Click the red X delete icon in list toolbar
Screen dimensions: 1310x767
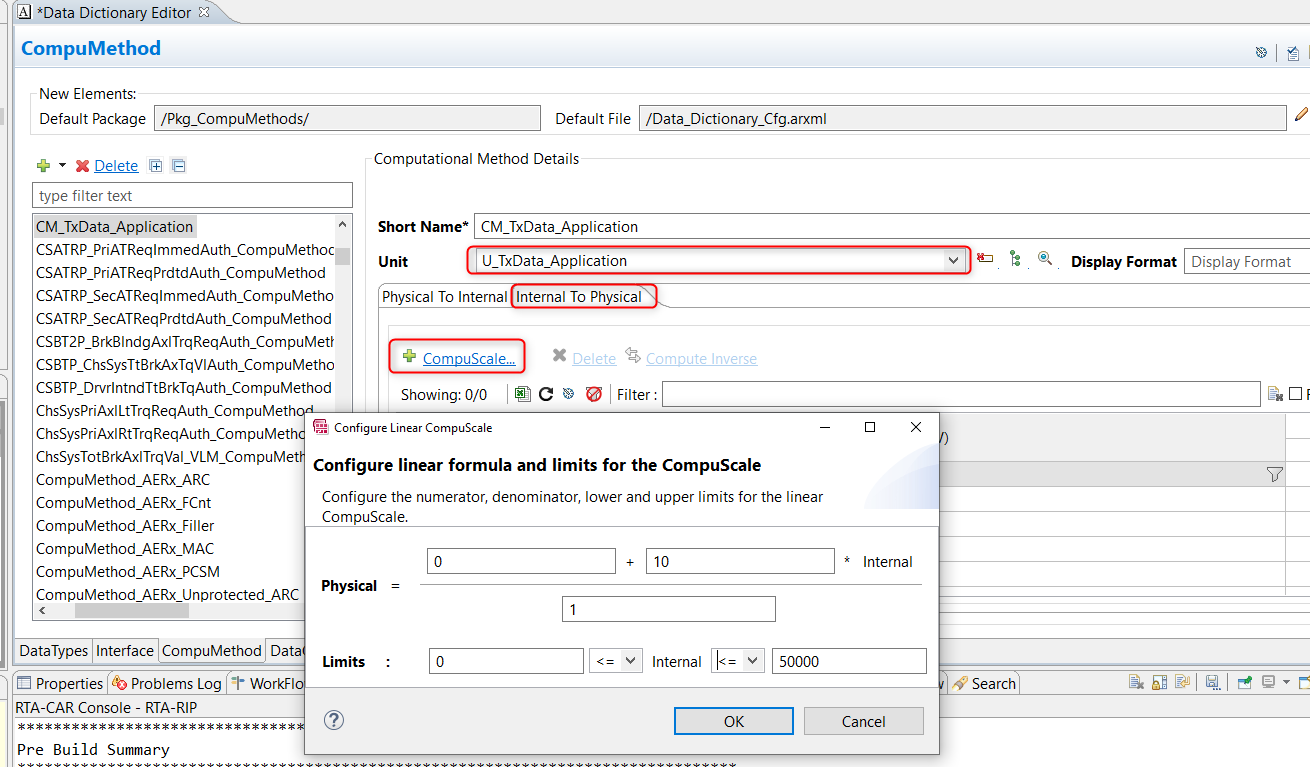pos(83,166)
